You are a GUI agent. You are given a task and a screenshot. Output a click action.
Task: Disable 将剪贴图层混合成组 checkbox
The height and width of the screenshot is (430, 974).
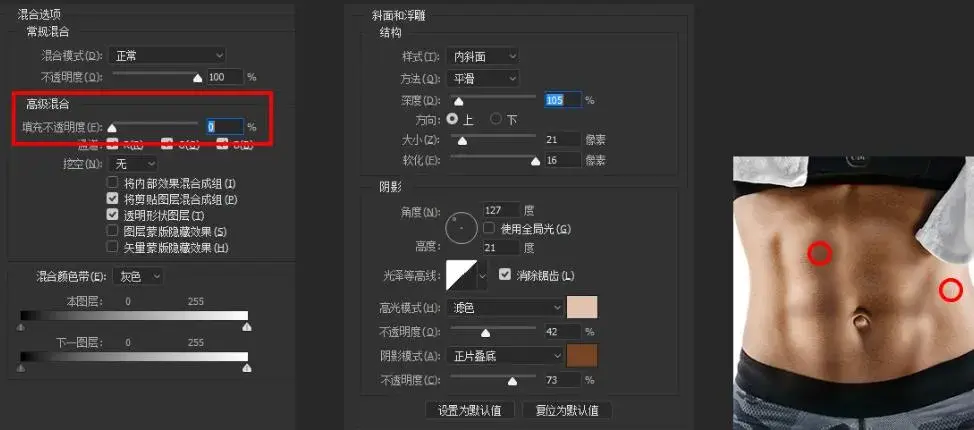click(112, 199)
